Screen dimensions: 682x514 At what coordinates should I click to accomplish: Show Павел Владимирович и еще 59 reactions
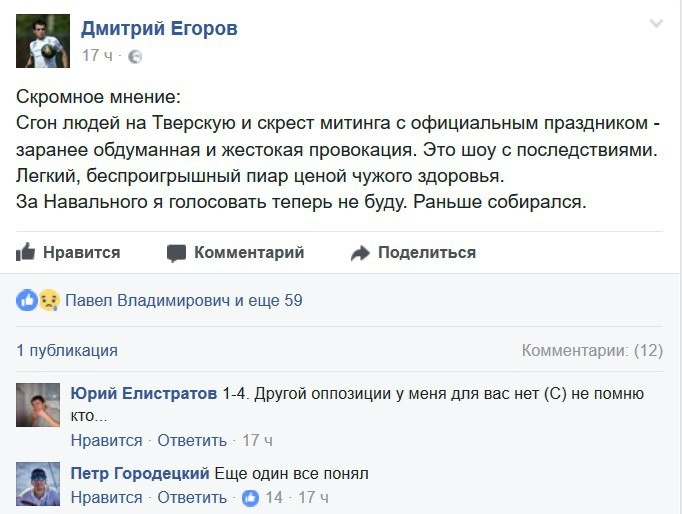point(183,300)
